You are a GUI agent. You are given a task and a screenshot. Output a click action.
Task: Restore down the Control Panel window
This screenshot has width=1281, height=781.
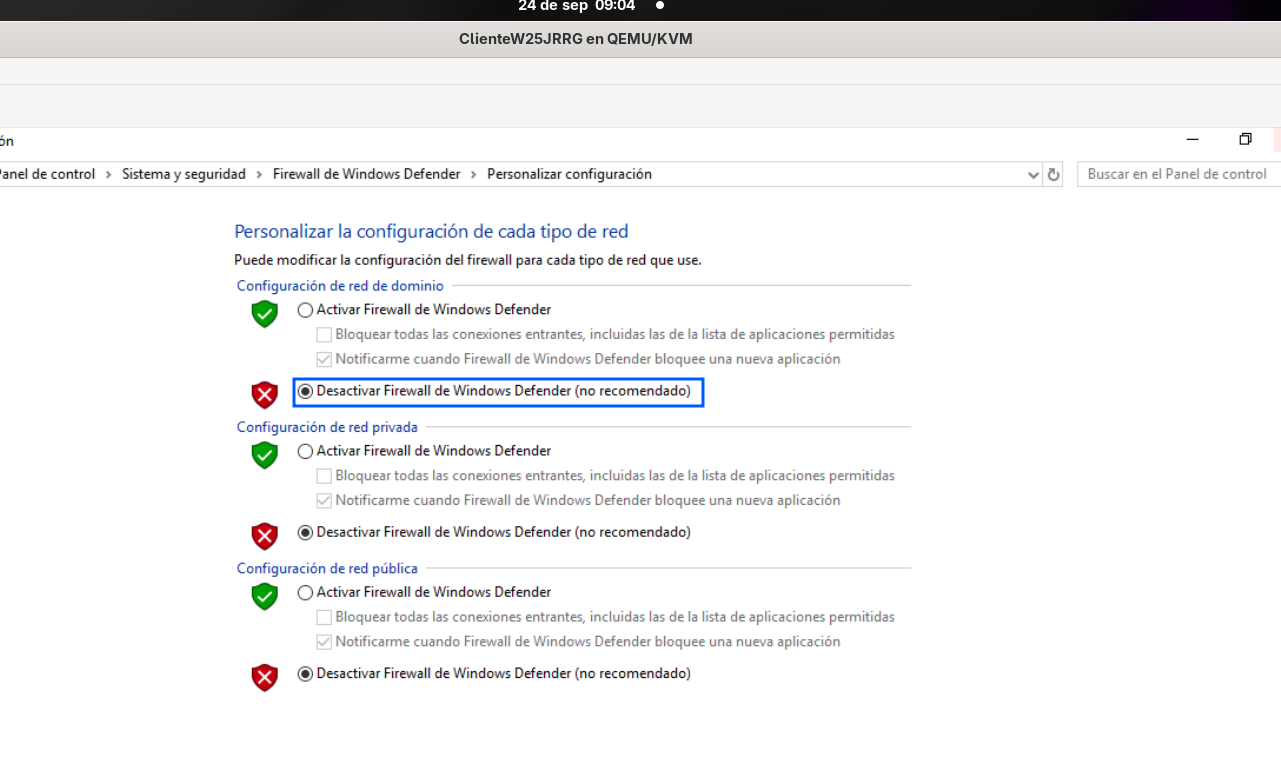1245,140
